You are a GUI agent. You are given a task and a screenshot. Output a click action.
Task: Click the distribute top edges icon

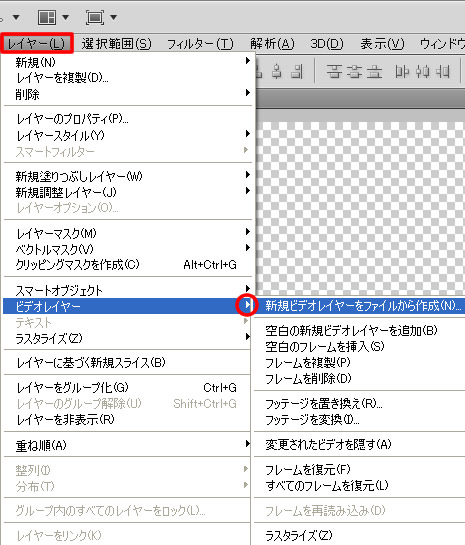click(334, 72)
